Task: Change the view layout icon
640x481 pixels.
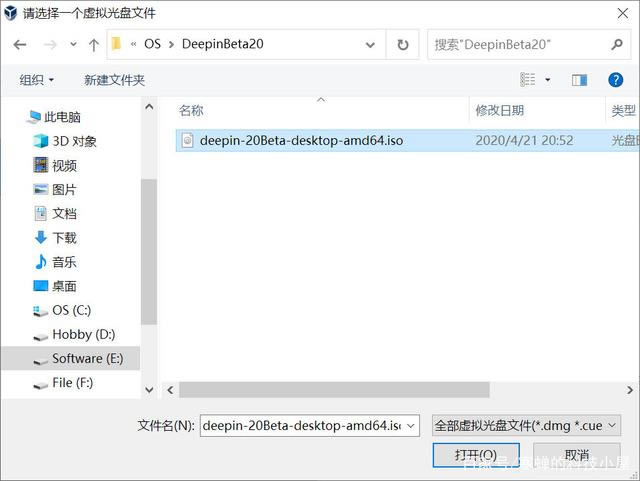Action: (x=527, y=80)
